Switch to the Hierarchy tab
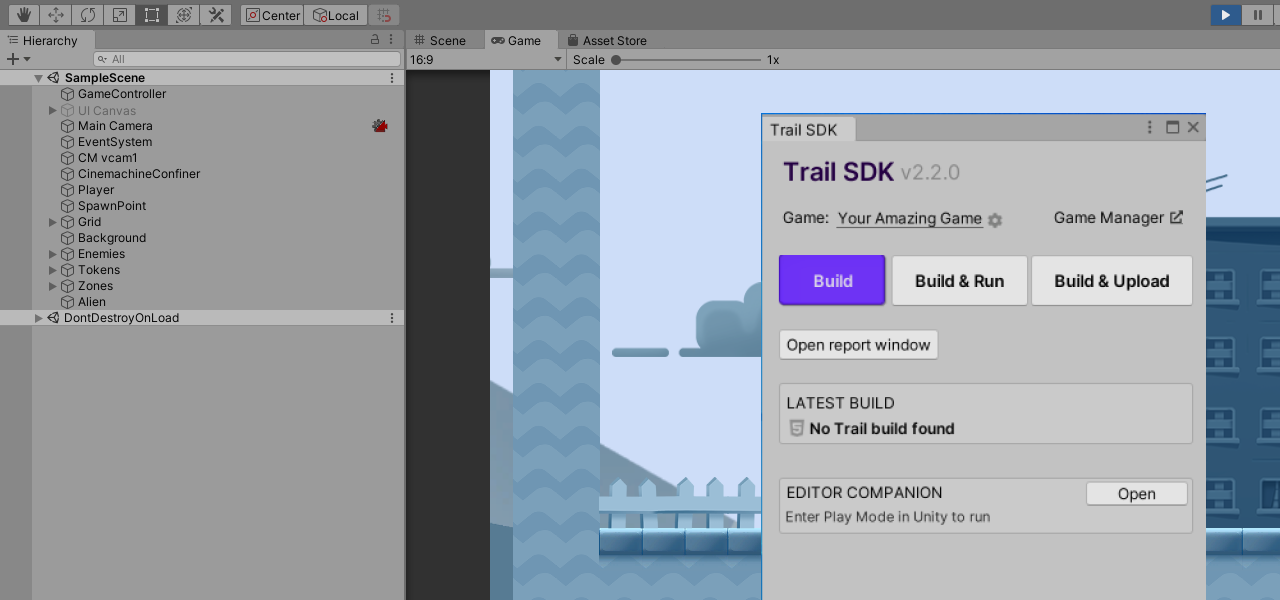1280x600 pixels. pyautogui.click(x=48, y=40)
